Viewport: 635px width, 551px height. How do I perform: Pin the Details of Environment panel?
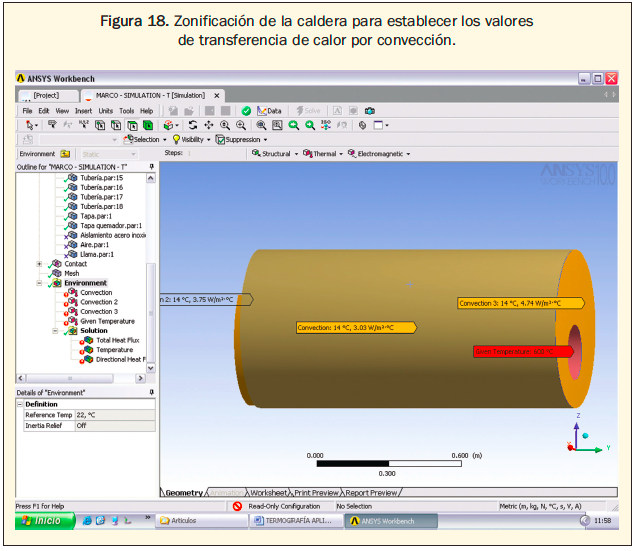tap(152, 393)
